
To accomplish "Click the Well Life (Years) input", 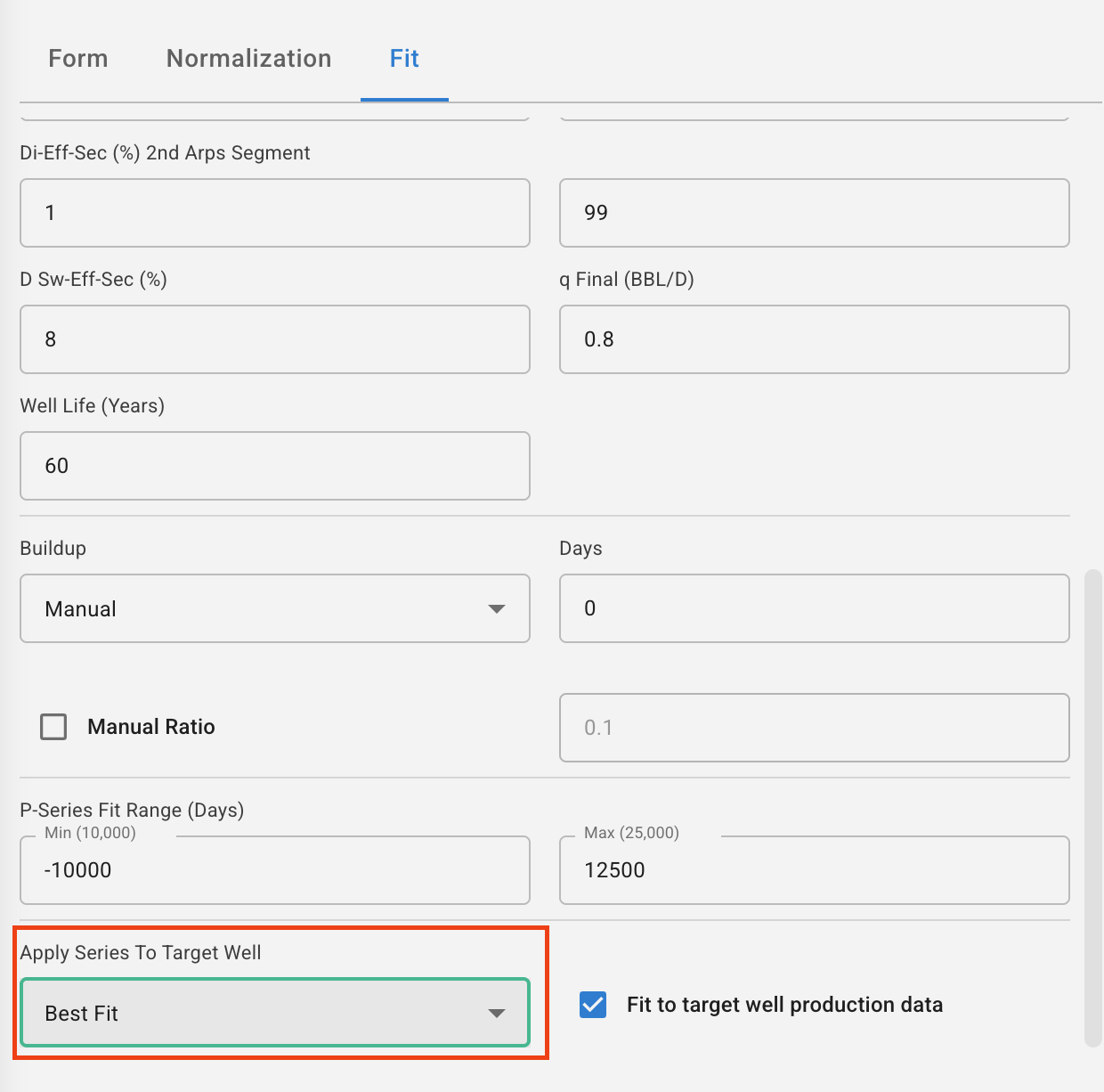I will pos(274,466).
